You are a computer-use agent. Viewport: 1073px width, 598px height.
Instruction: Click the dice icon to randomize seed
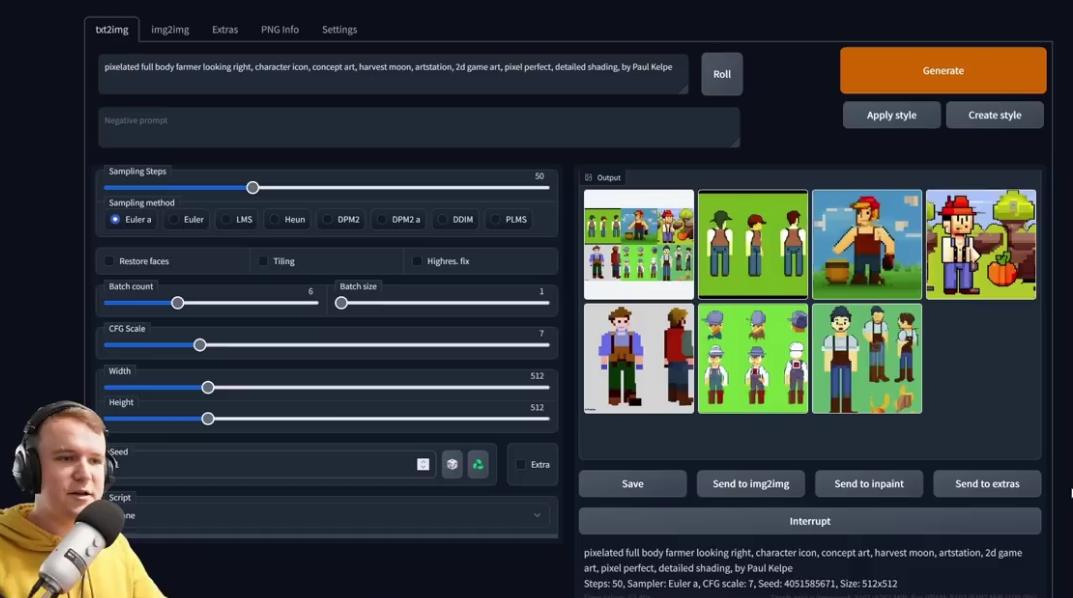(452, 464)
